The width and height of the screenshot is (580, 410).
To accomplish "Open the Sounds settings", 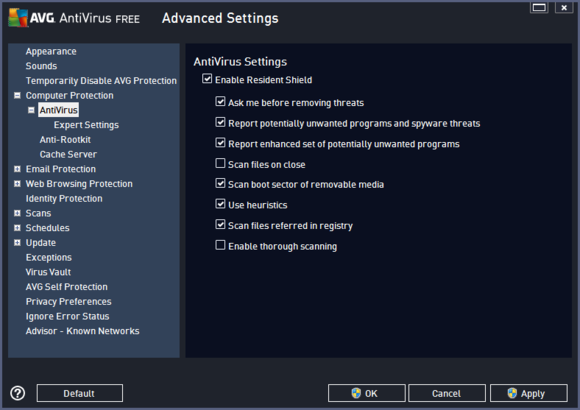I will click(x=41, y=66).
